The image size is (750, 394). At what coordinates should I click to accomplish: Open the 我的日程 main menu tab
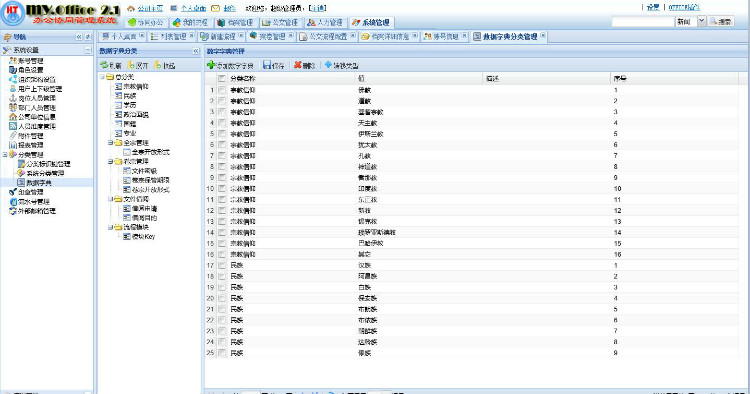tap(190, 22)
